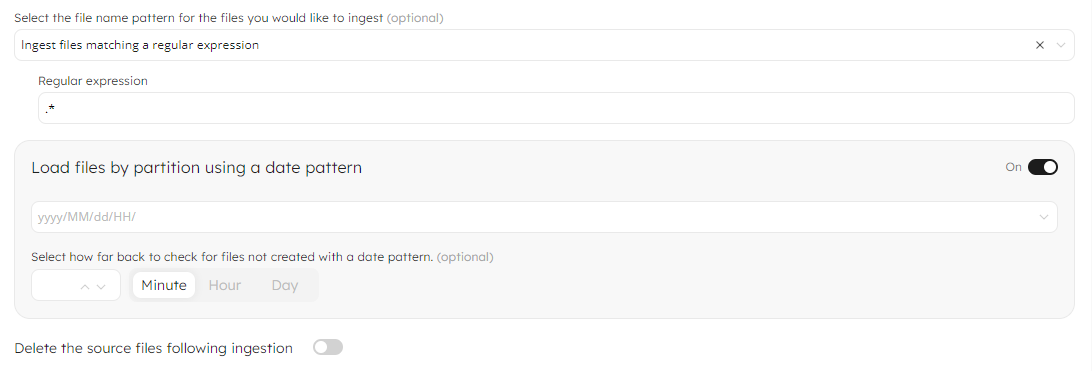Image resolution: width=1092 pixels, height=371 pixels.
Task: Select the Minute time unit
Action: (164, 285)
